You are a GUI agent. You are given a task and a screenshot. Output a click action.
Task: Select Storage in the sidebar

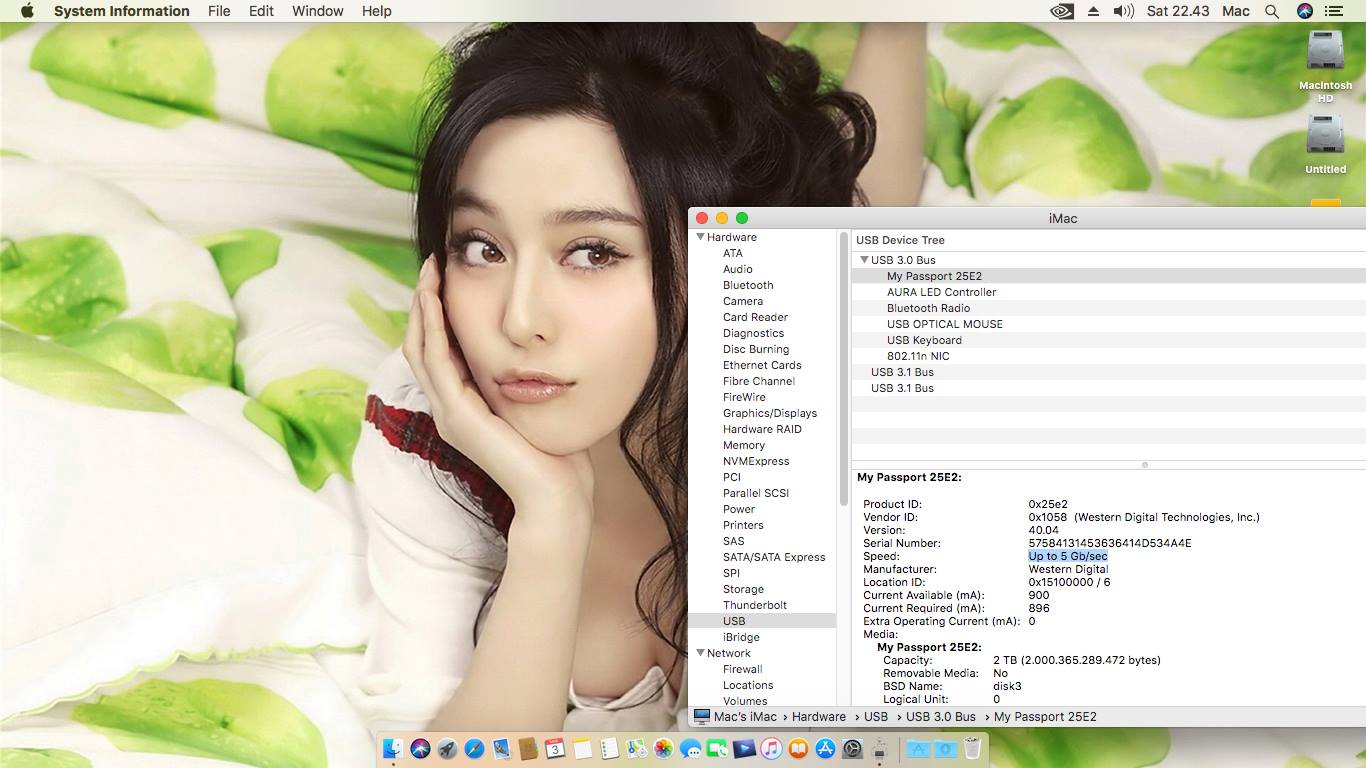coord(743,589)
